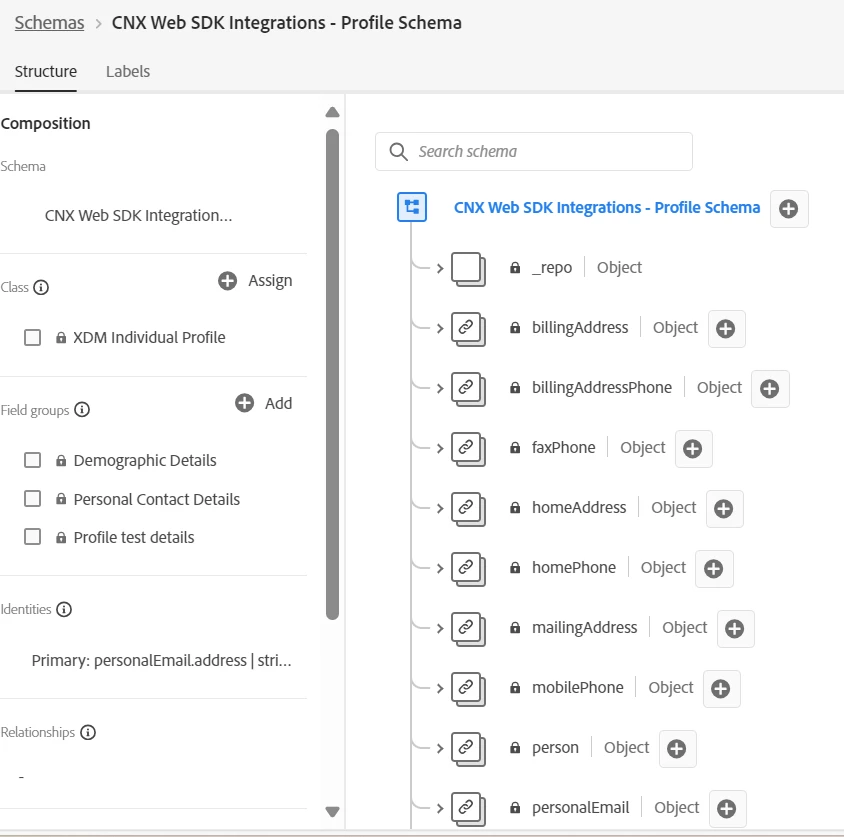Click the personalEmail linked object icon

[x=468, y=808]
